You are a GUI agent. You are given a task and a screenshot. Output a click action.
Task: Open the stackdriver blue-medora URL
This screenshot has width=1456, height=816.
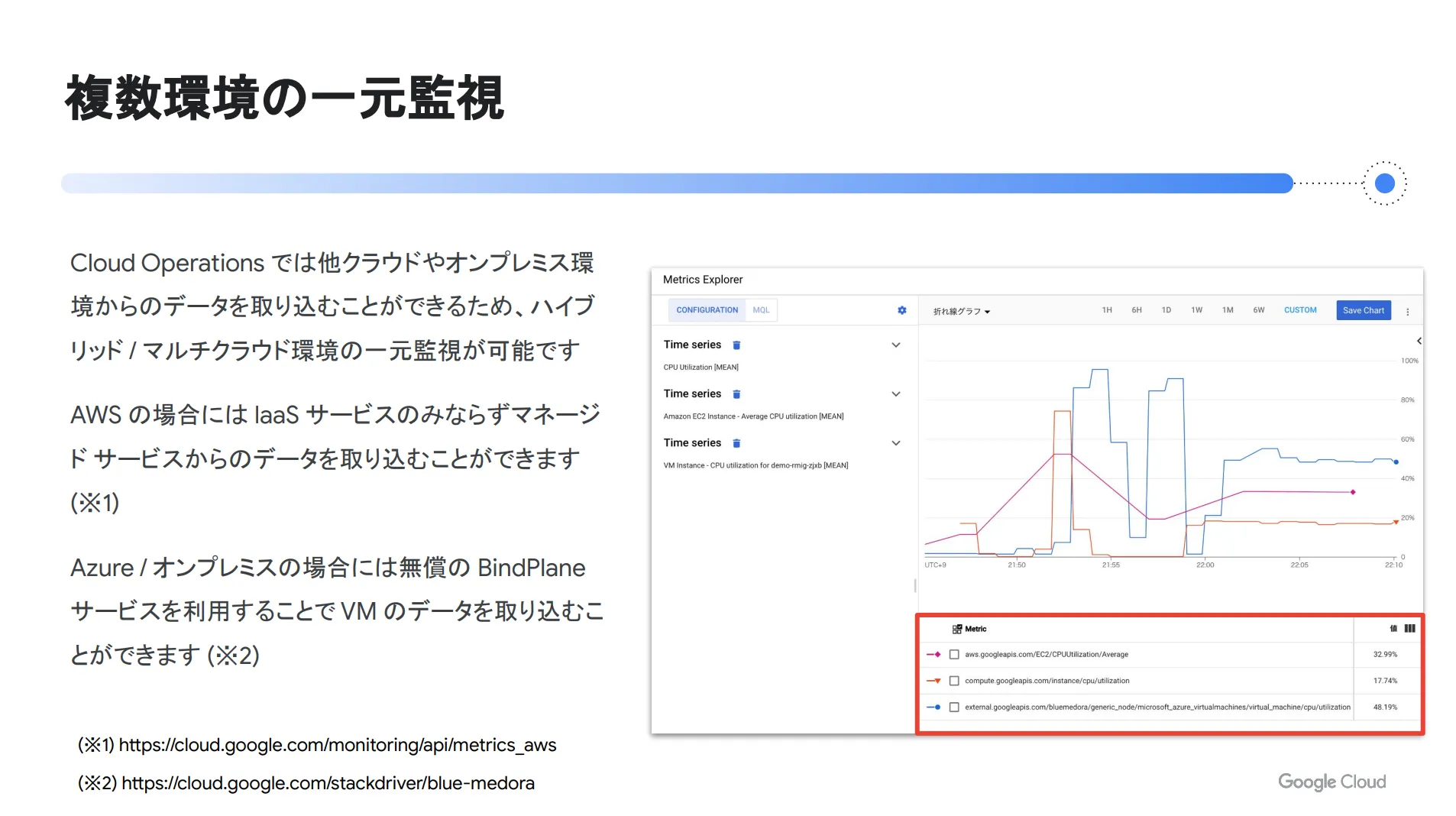coord(328,783)
